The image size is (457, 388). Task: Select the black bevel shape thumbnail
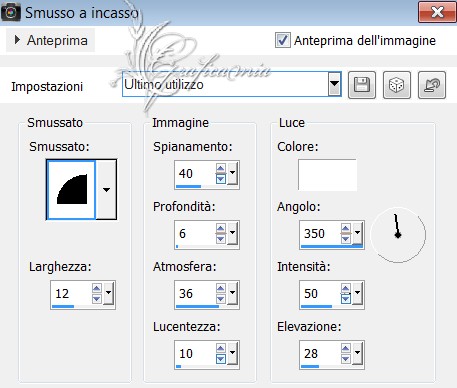[x=72, y=189]
